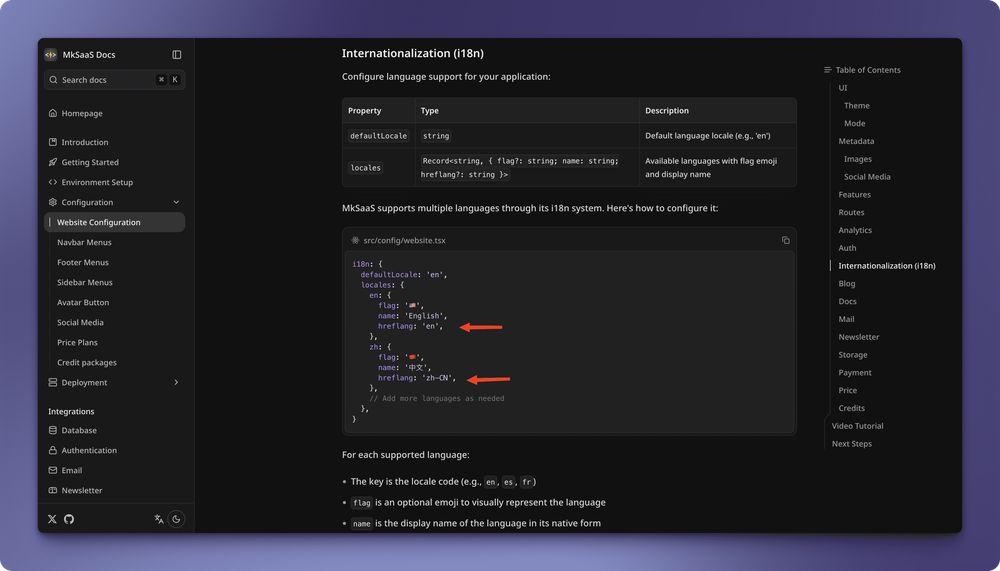Screen dimensions: 1000x571
Task: Click the Table of Contents list icon
Action: click(x=828, y=70)
